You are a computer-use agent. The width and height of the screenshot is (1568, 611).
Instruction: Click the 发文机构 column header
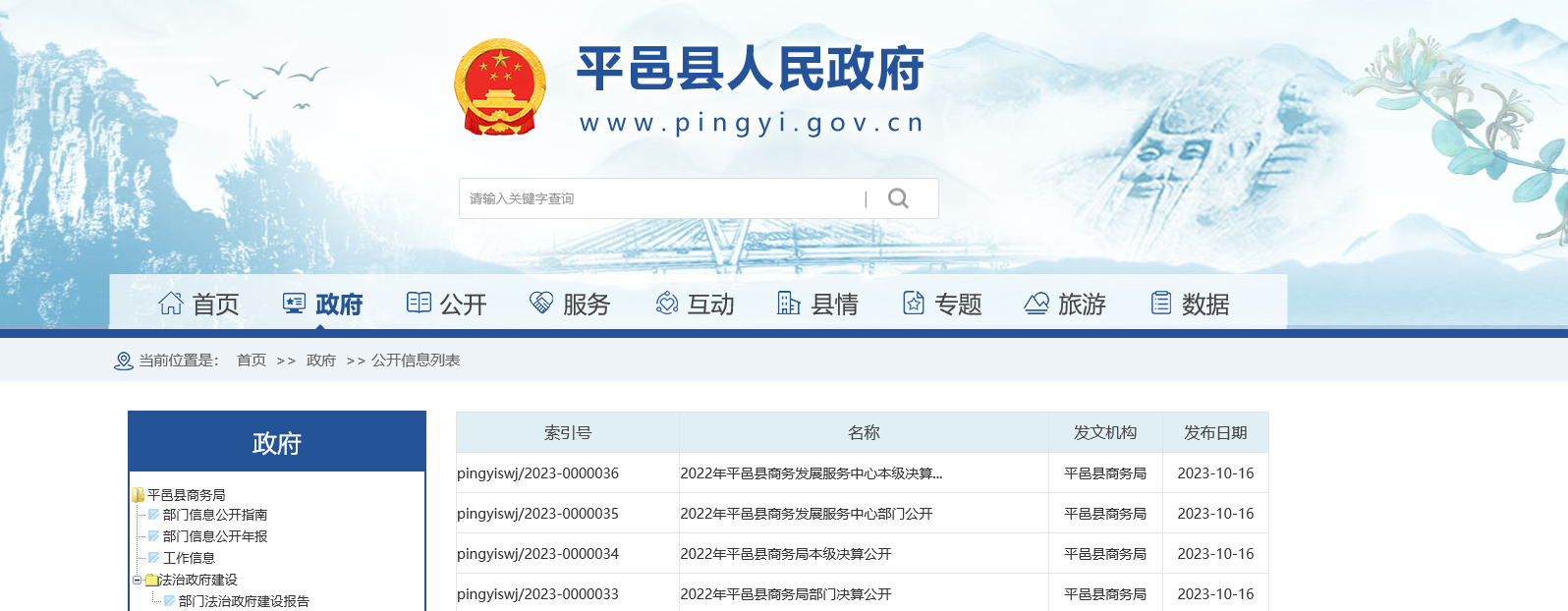tap(1105, 432)
